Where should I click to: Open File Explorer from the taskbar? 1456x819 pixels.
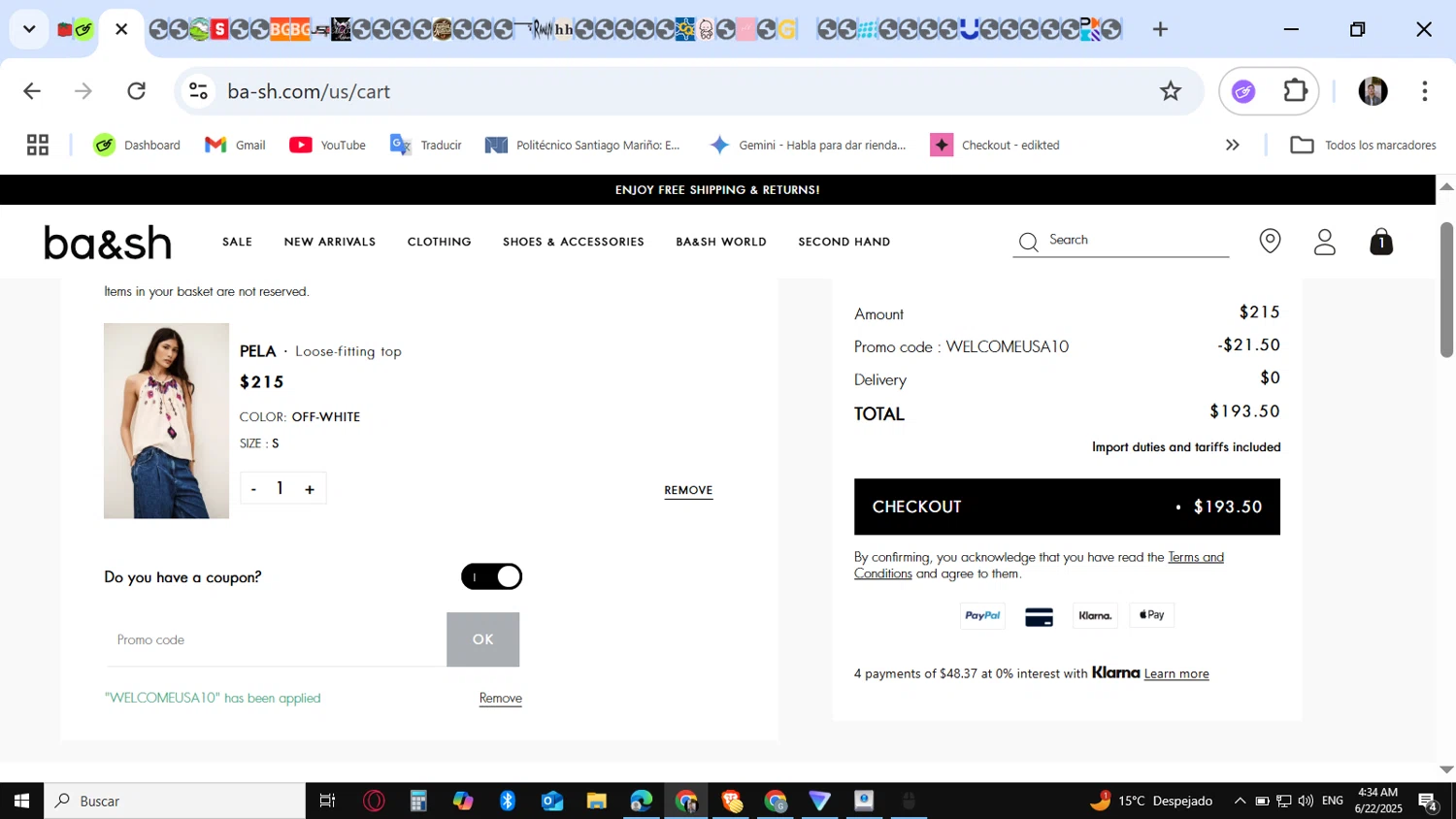pyautogui.click(x=597, y=801)
